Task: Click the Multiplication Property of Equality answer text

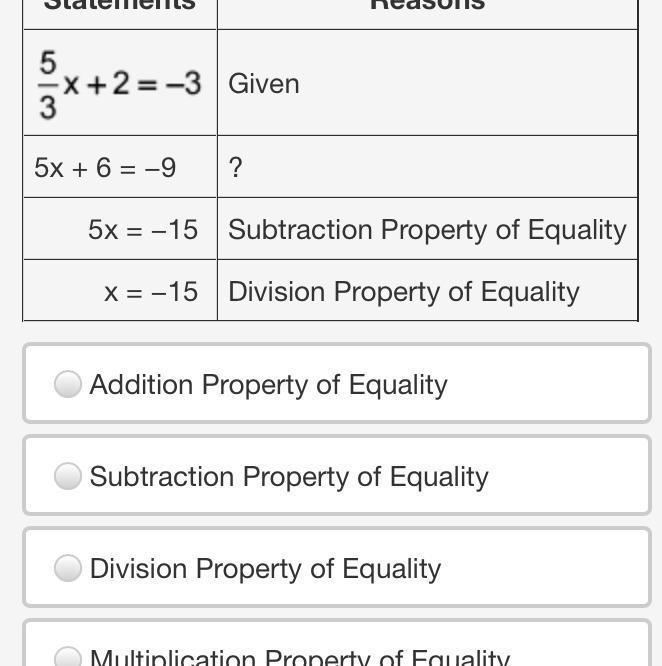Action: [300, 658]
